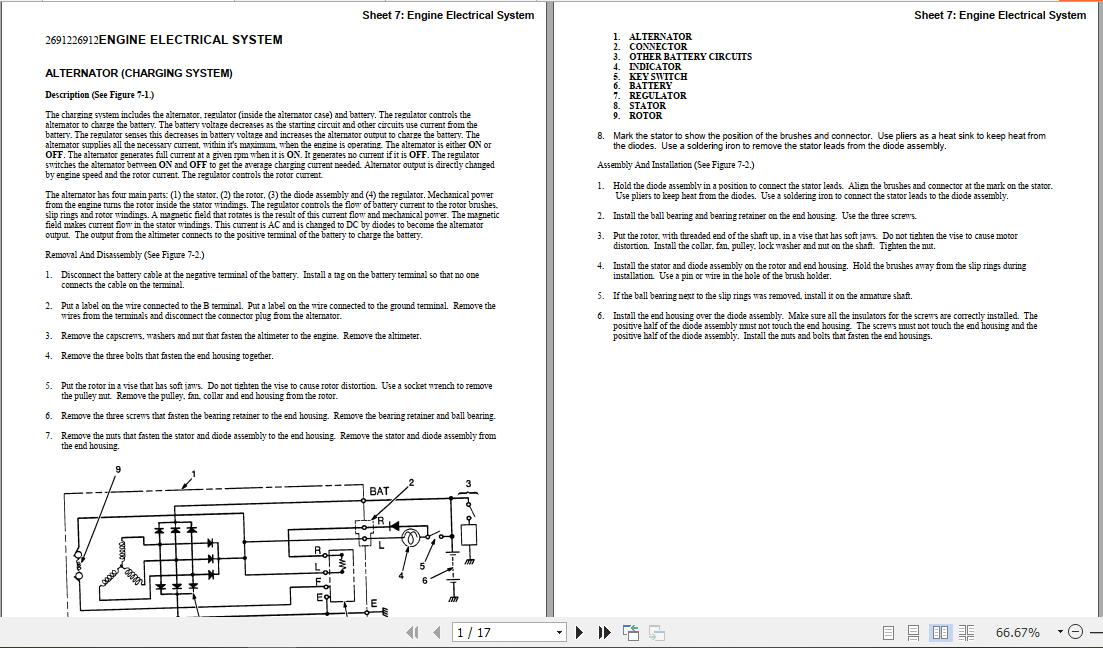Go to the previous view

[x=631, y=633]
